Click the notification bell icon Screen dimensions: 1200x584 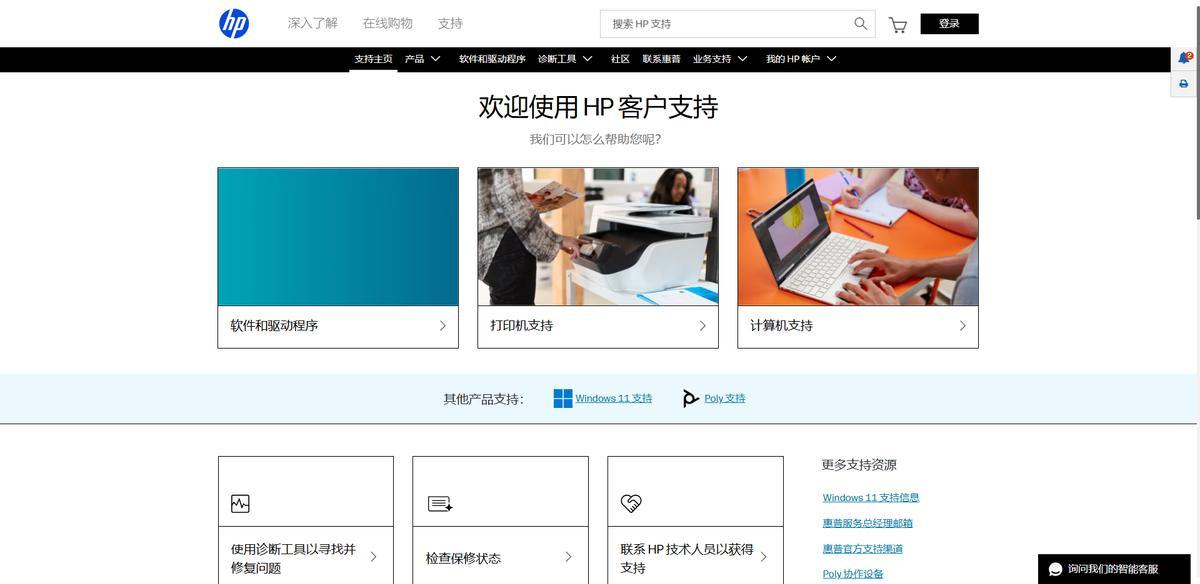click(1184, 58)
